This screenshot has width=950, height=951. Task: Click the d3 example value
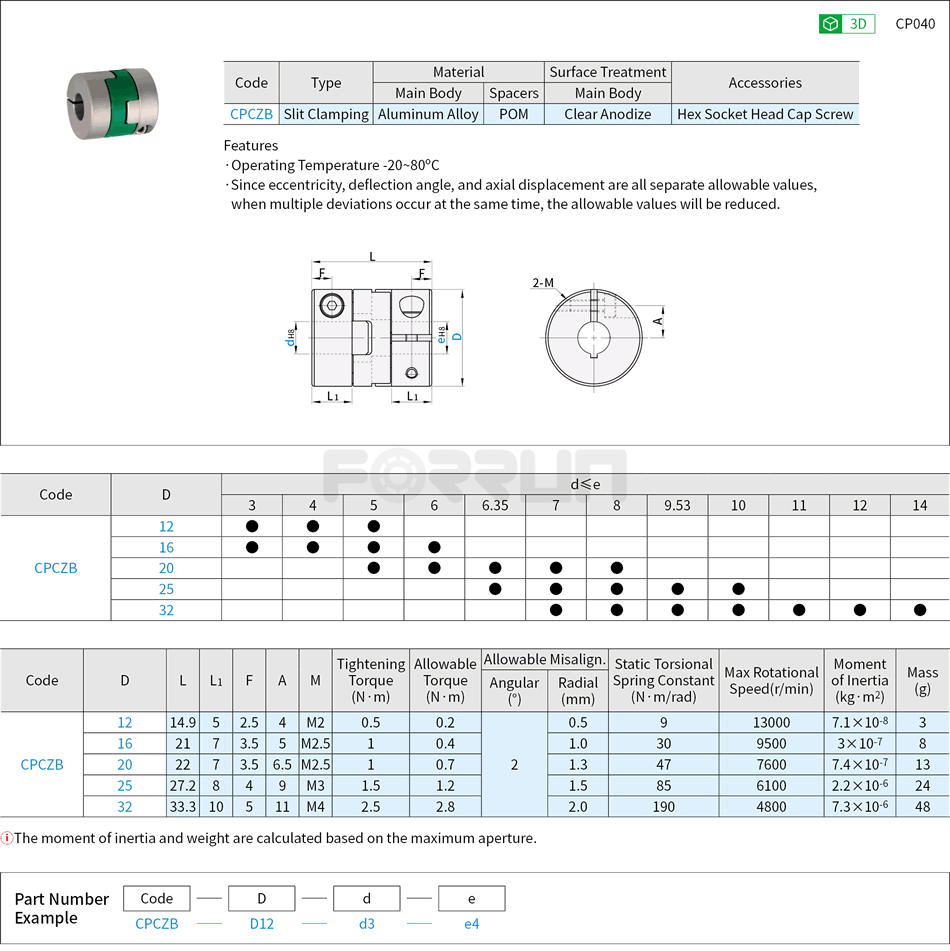click(x=366, y=924)
